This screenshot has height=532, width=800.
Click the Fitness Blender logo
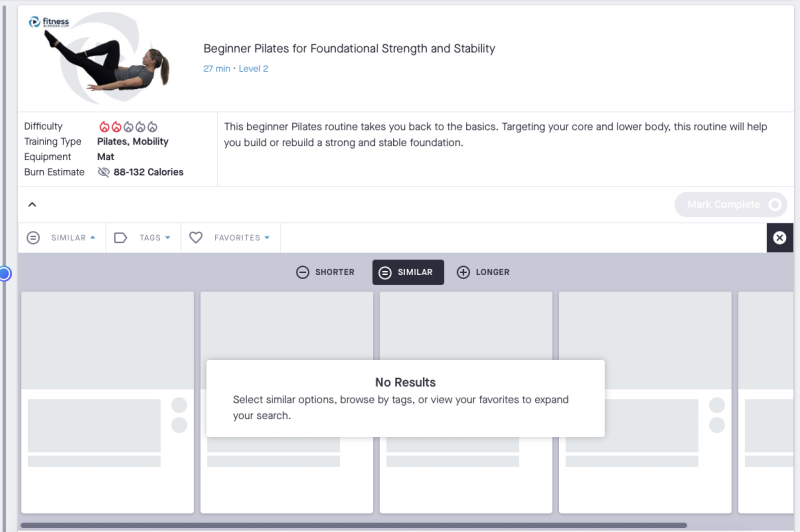49,21
